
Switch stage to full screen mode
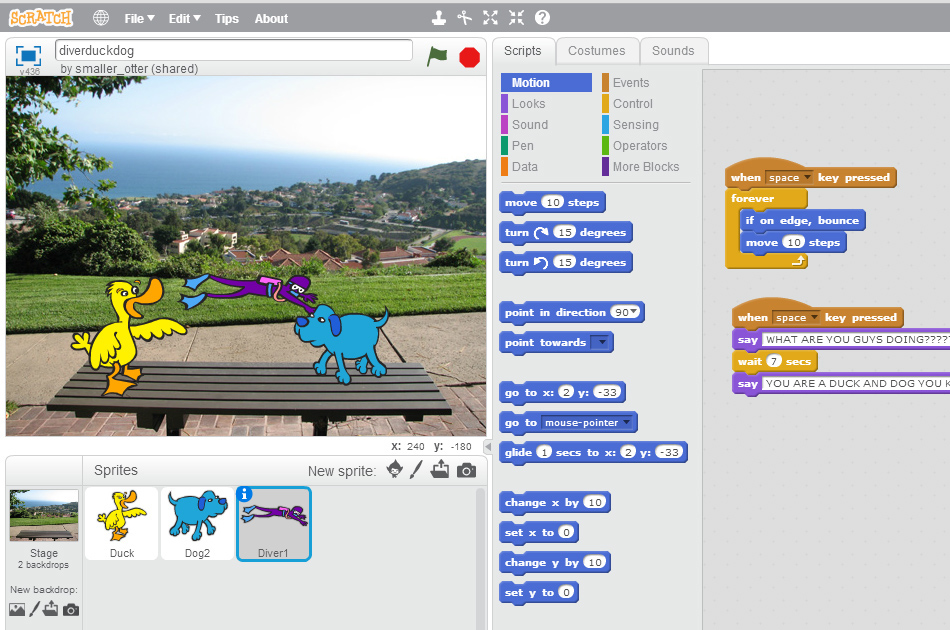[x=28, y=55]
